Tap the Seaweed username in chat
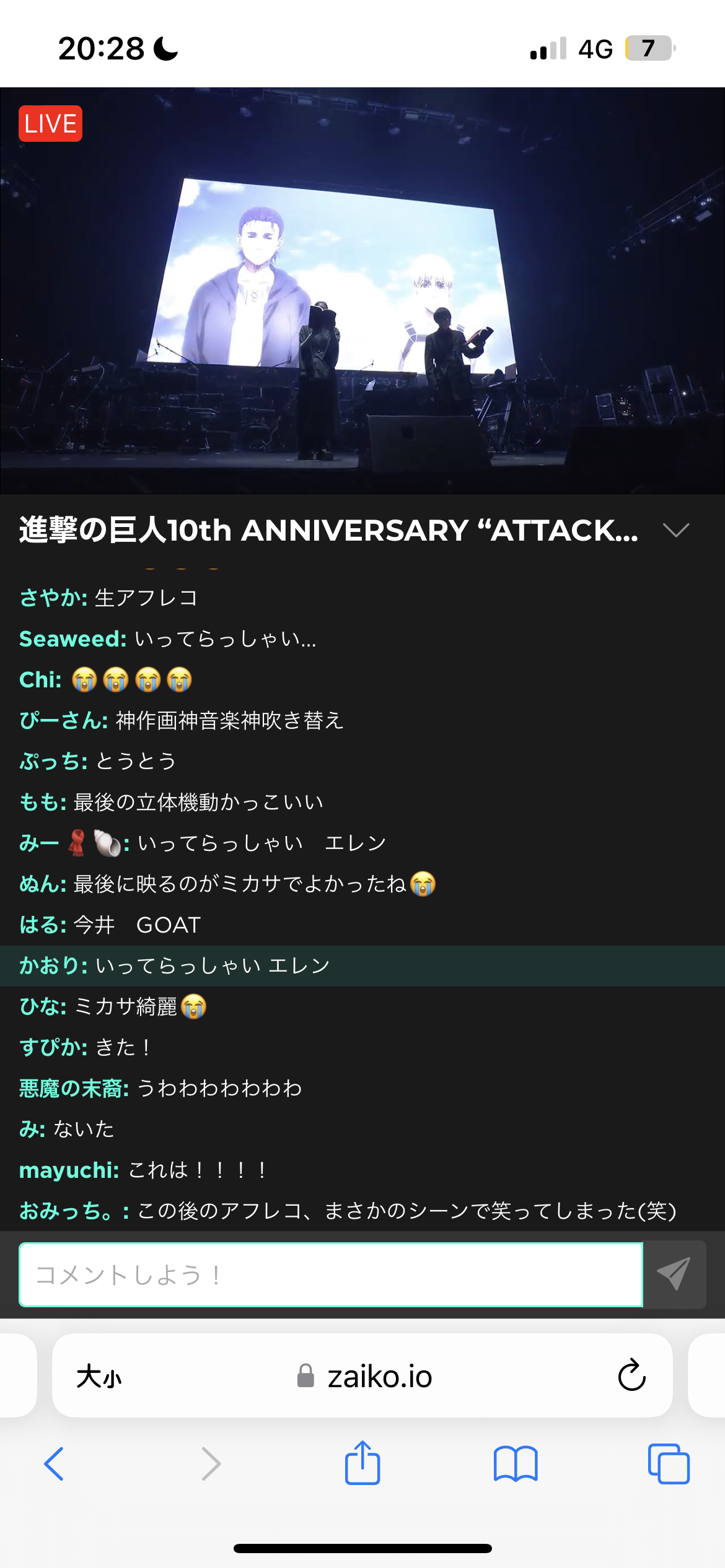 point(73,638)
